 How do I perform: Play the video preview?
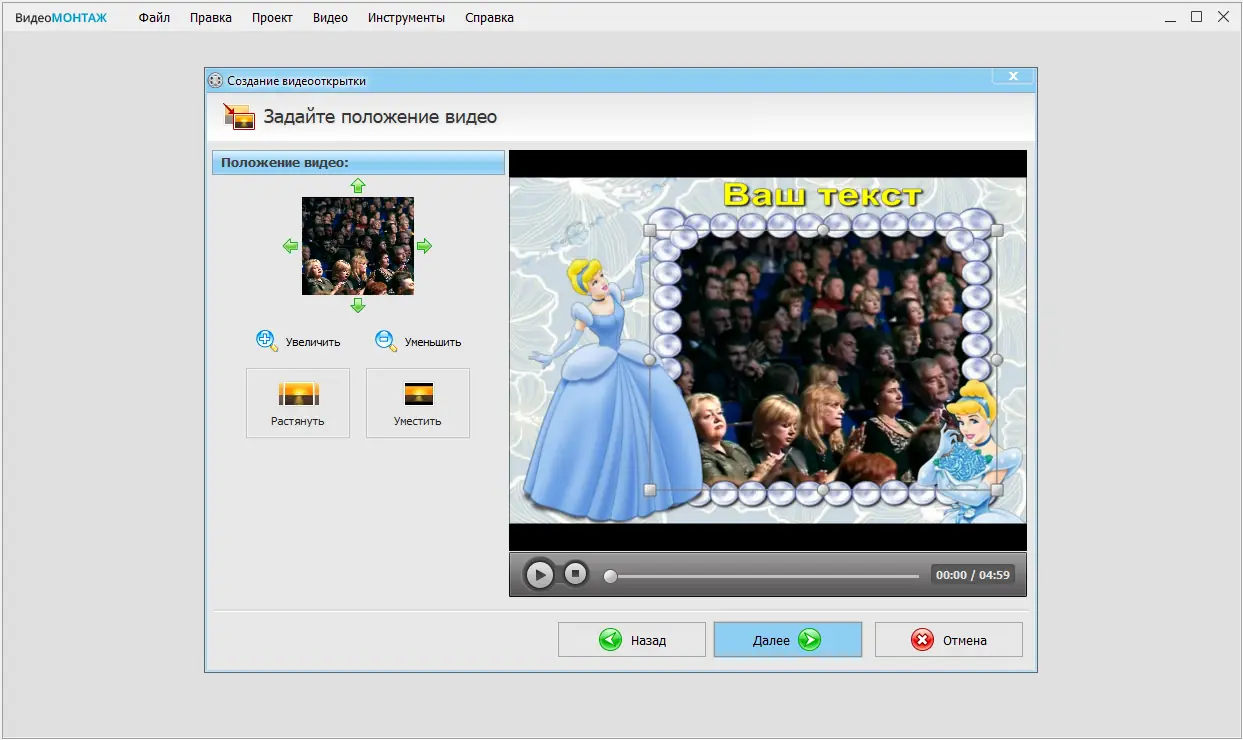539,575
